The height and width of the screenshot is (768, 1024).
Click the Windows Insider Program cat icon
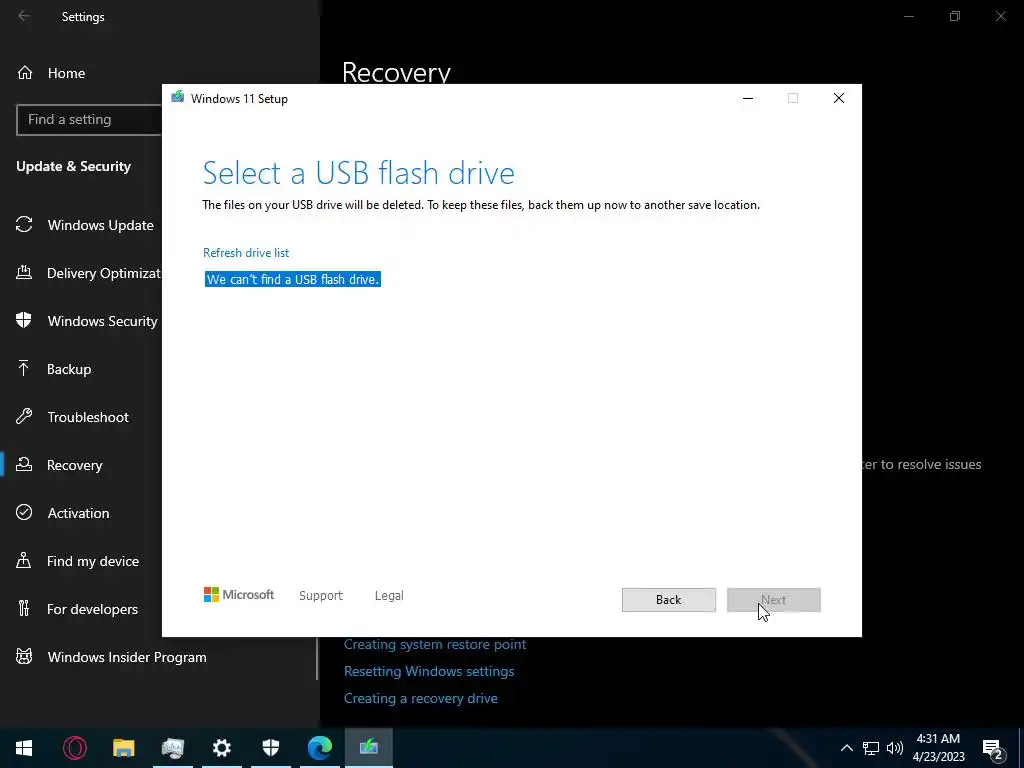pos(24,656)
